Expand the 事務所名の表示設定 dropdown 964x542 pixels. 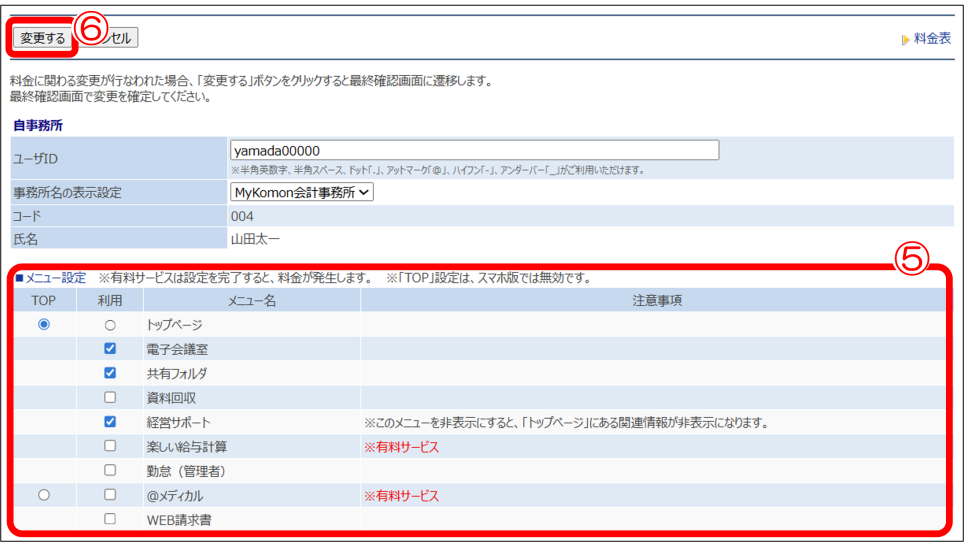pos(302,192)
